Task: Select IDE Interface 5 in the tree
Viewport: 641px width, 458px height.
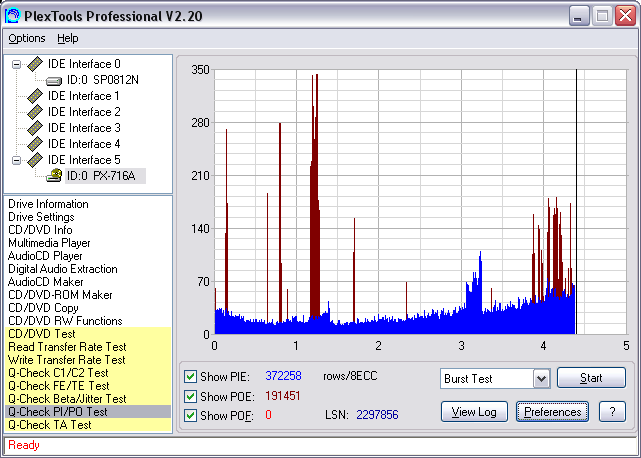Action: coord(84,159)
